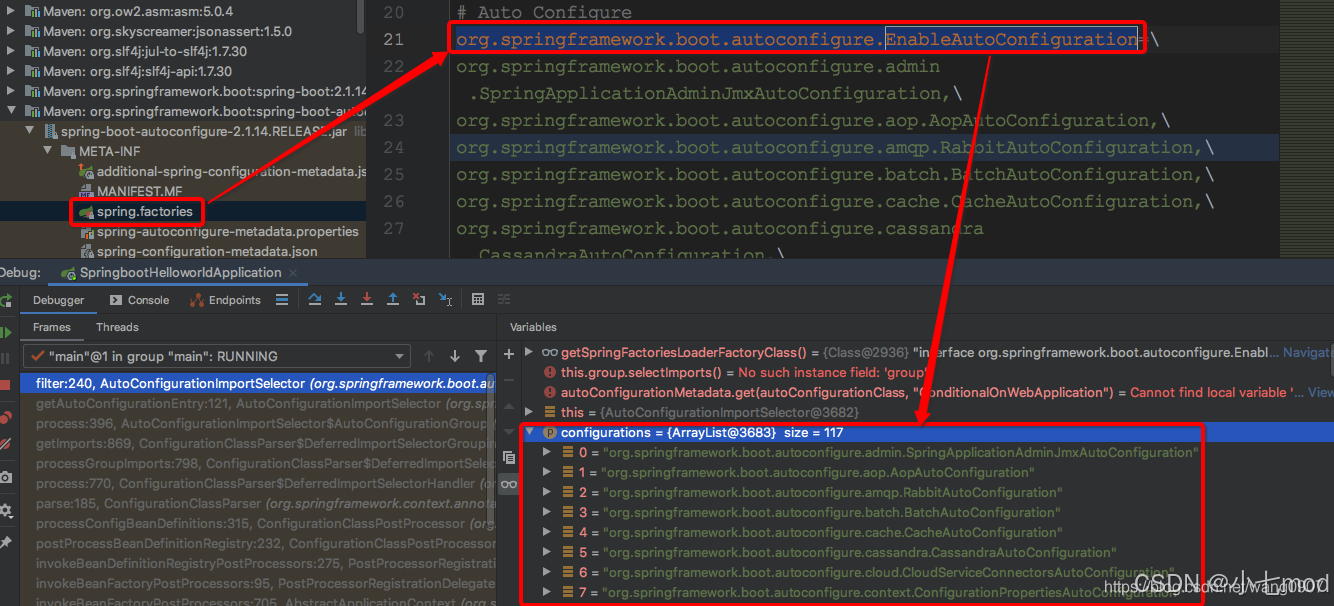Expand the Maven org.slf4j:slf4j-api:1.7.30 node

point(11,71)
